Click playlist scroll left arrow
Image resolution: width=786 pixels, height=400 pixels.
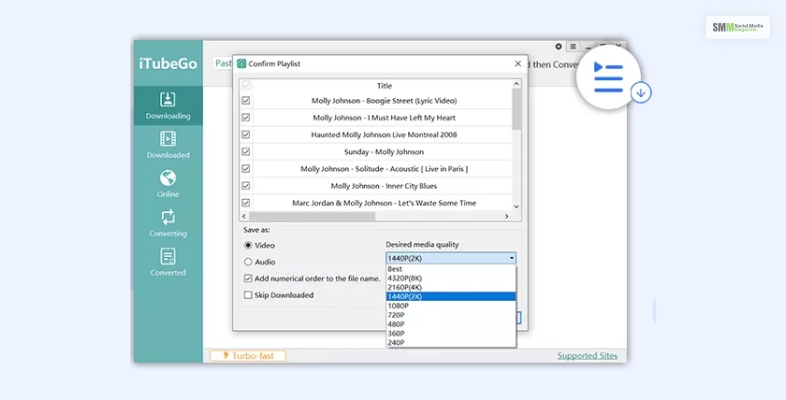(244, 216)
